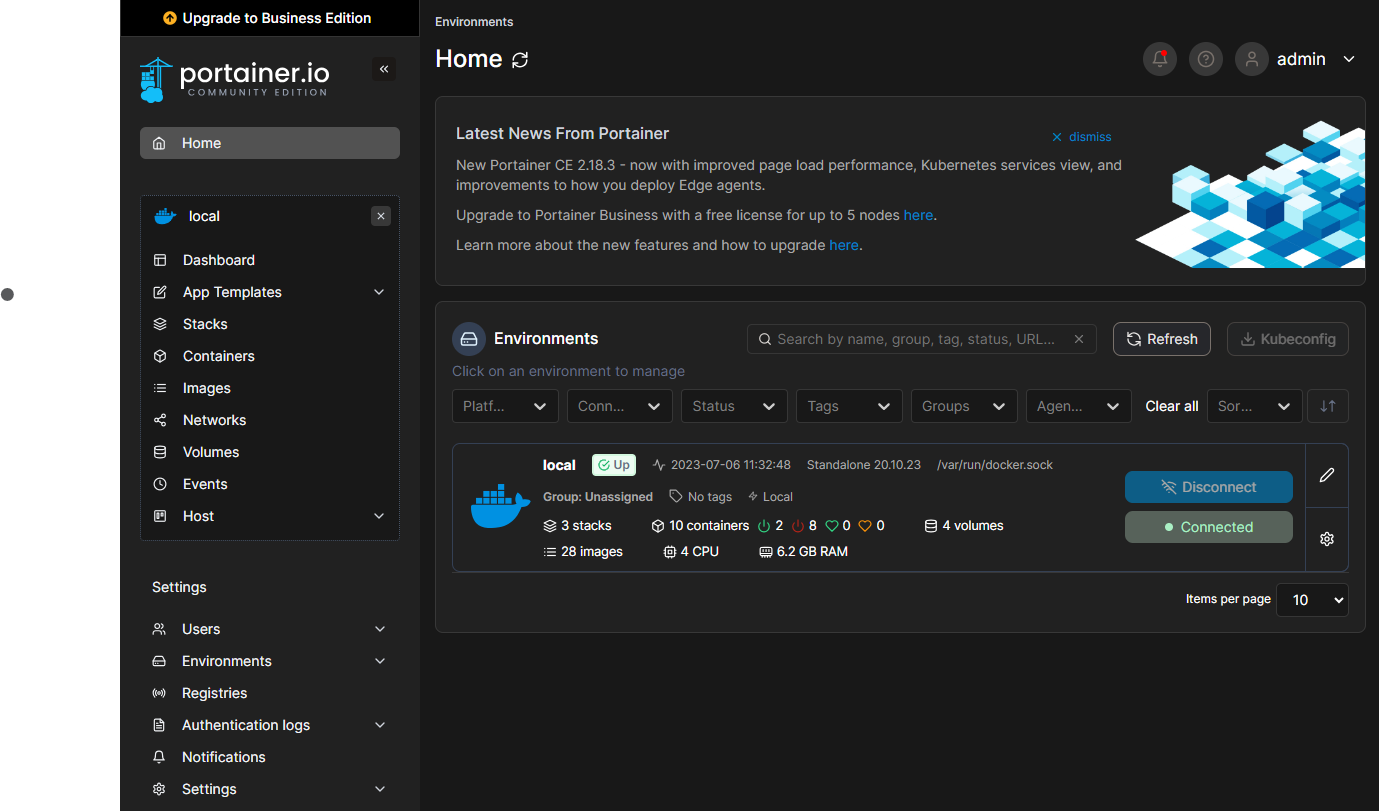Click the Disconnect button
Viewport: 1379px width, 811px height.
pos(1209,487)
